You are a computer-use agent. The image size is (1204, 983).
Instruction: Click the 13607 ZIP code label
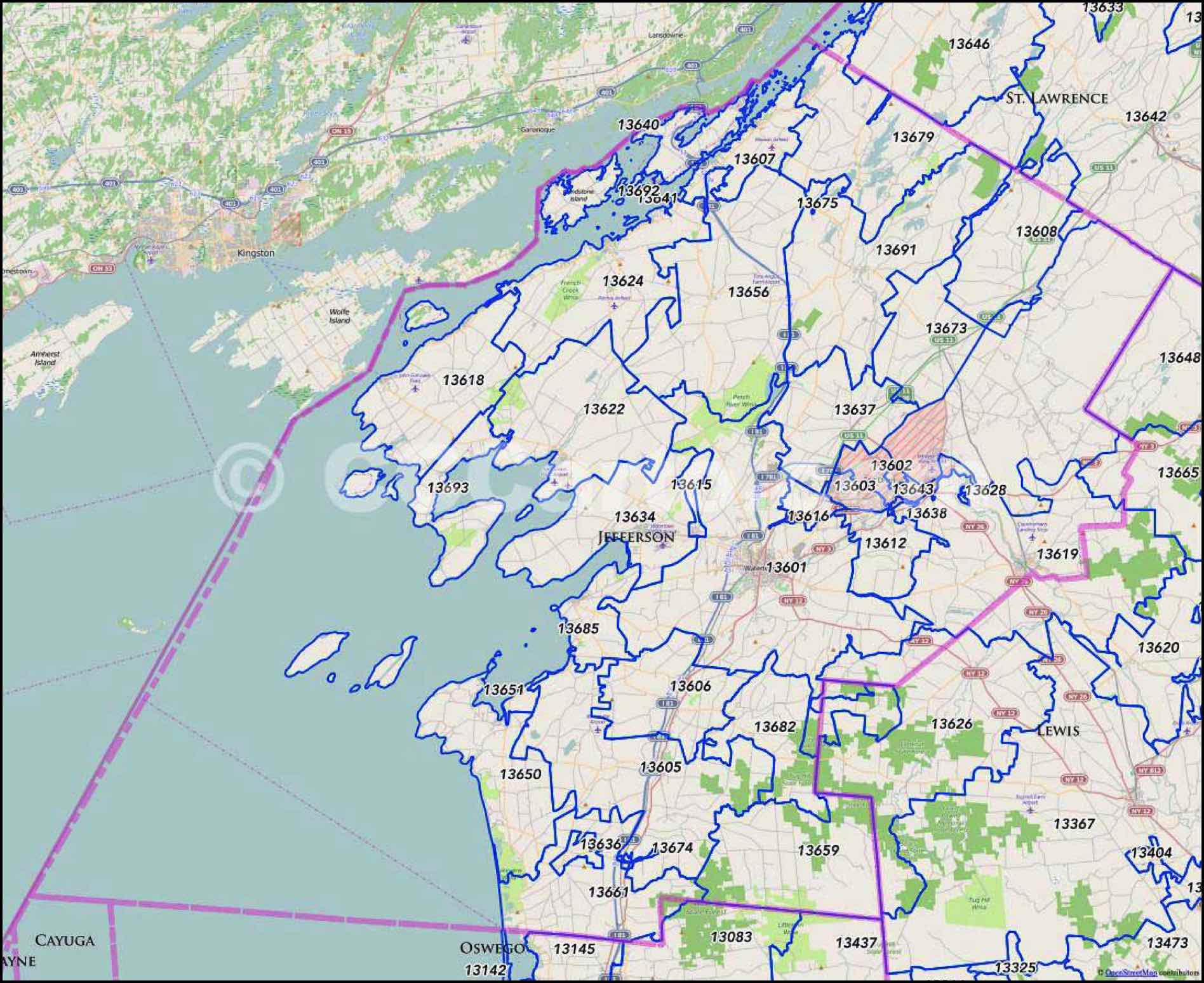pyautogui.click(x=754, y=159)
